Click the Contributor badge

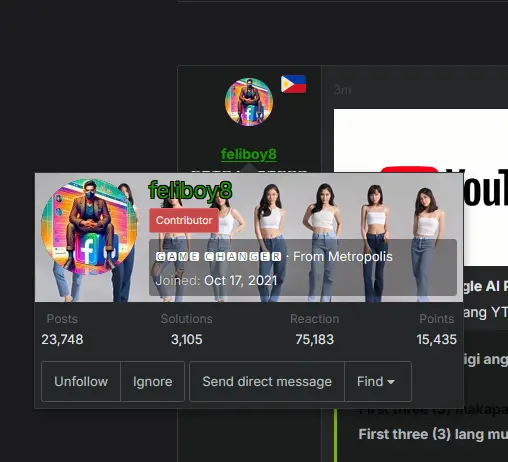click(184, 220)
